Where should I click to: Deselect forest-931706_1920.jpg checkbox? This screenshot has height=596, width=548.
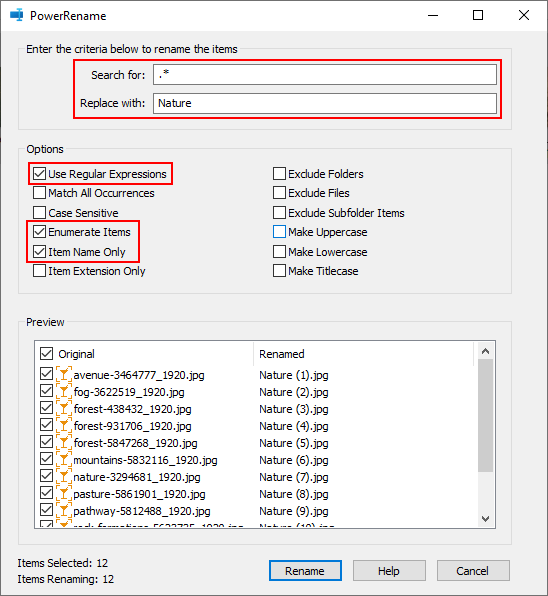point(46,425)
